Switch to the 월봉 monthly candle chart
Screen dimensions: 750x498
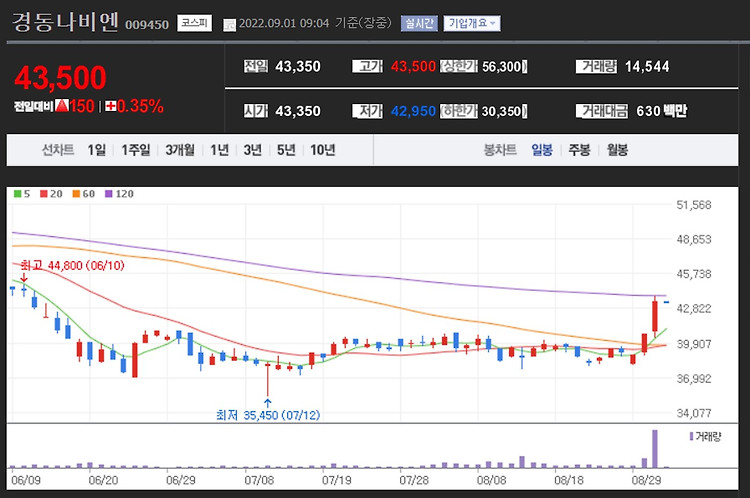click(617, 150)
